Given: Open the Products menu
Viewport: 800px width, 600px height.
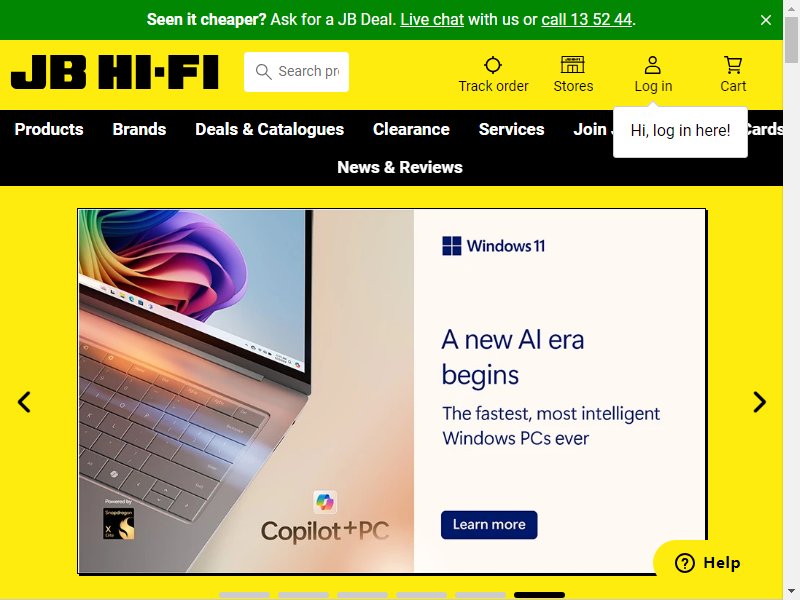Looking at the screenshot, I should click(x=49, y=129).
